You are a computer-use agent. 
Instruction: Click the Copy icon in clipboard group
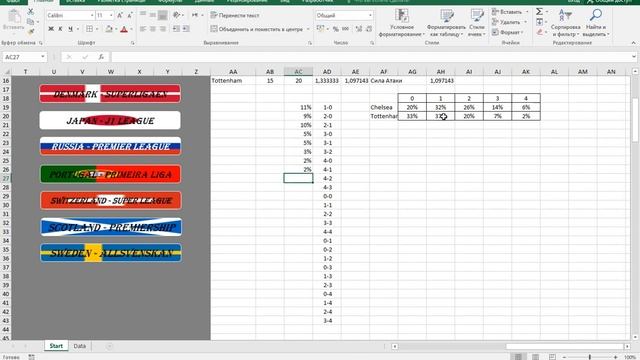tap(31, 22)
